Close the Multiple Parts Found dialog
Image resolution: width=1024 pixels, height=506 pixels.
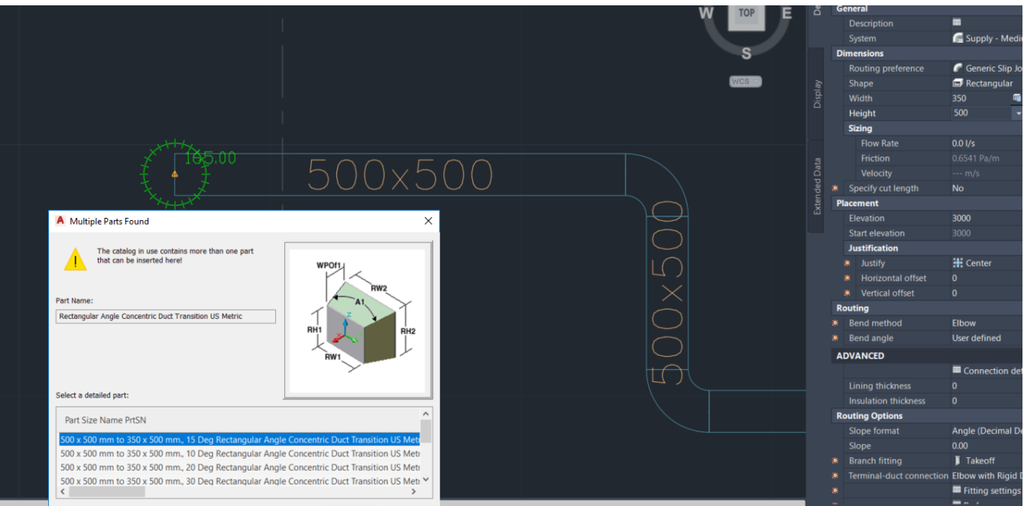click(x=428, y=221)
